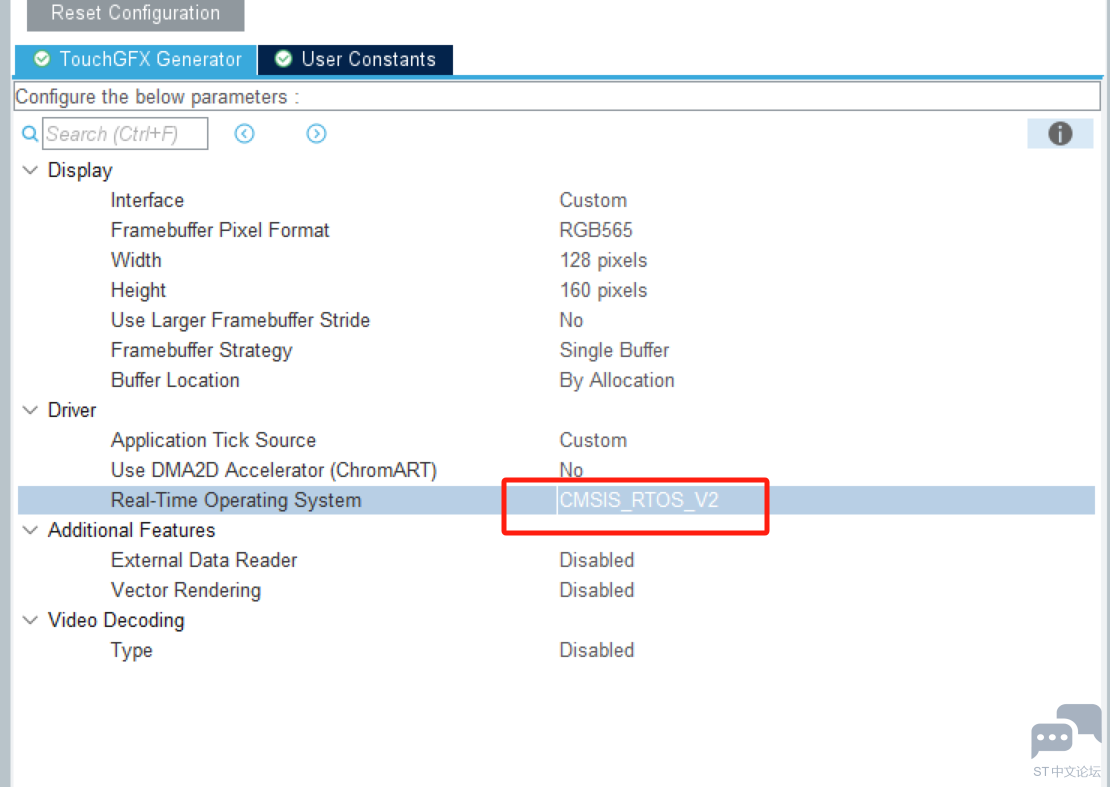Collapse the Display section

30,170
